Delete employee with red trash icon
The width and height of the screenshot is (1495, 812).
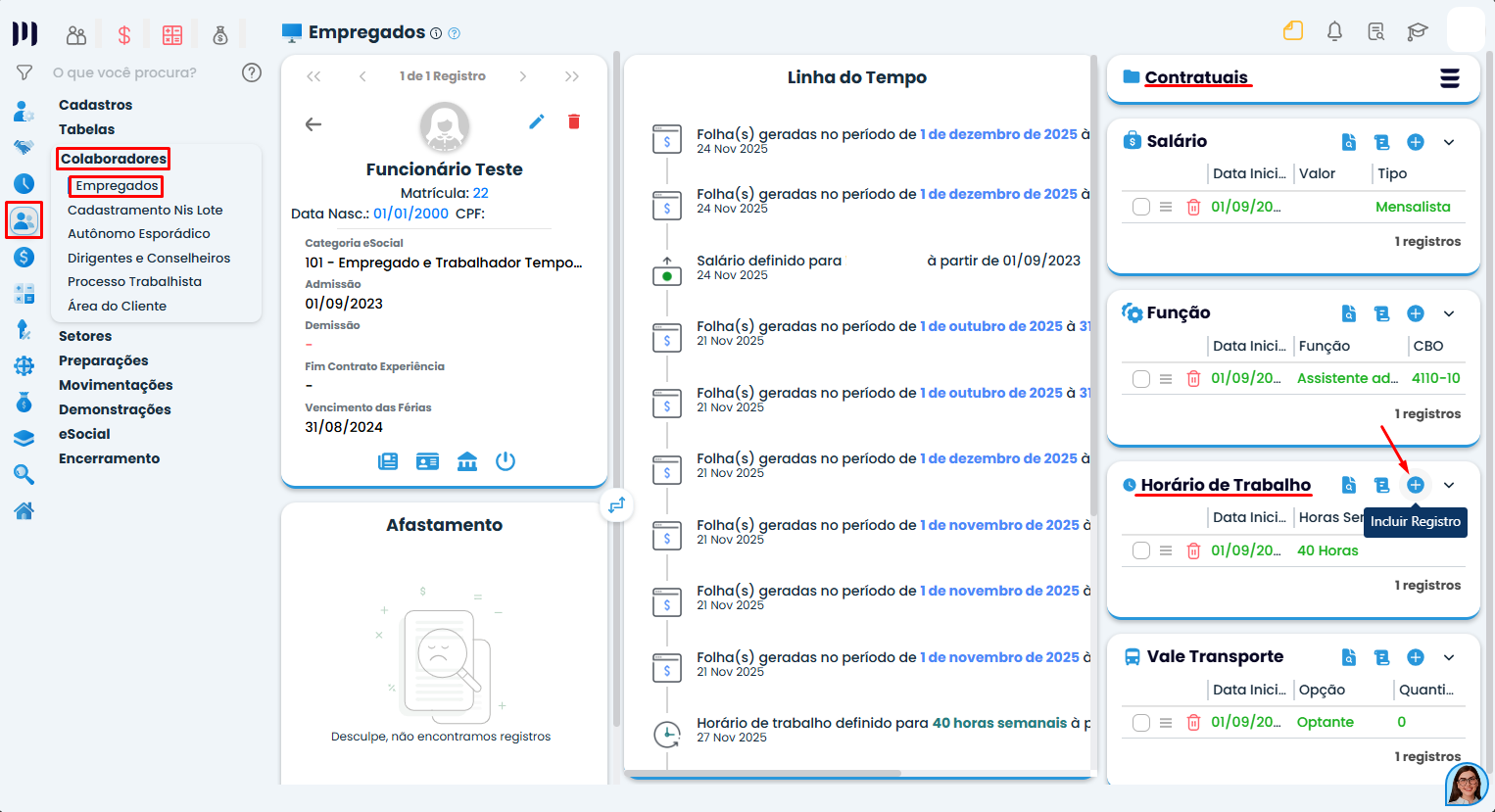point(574,121)
